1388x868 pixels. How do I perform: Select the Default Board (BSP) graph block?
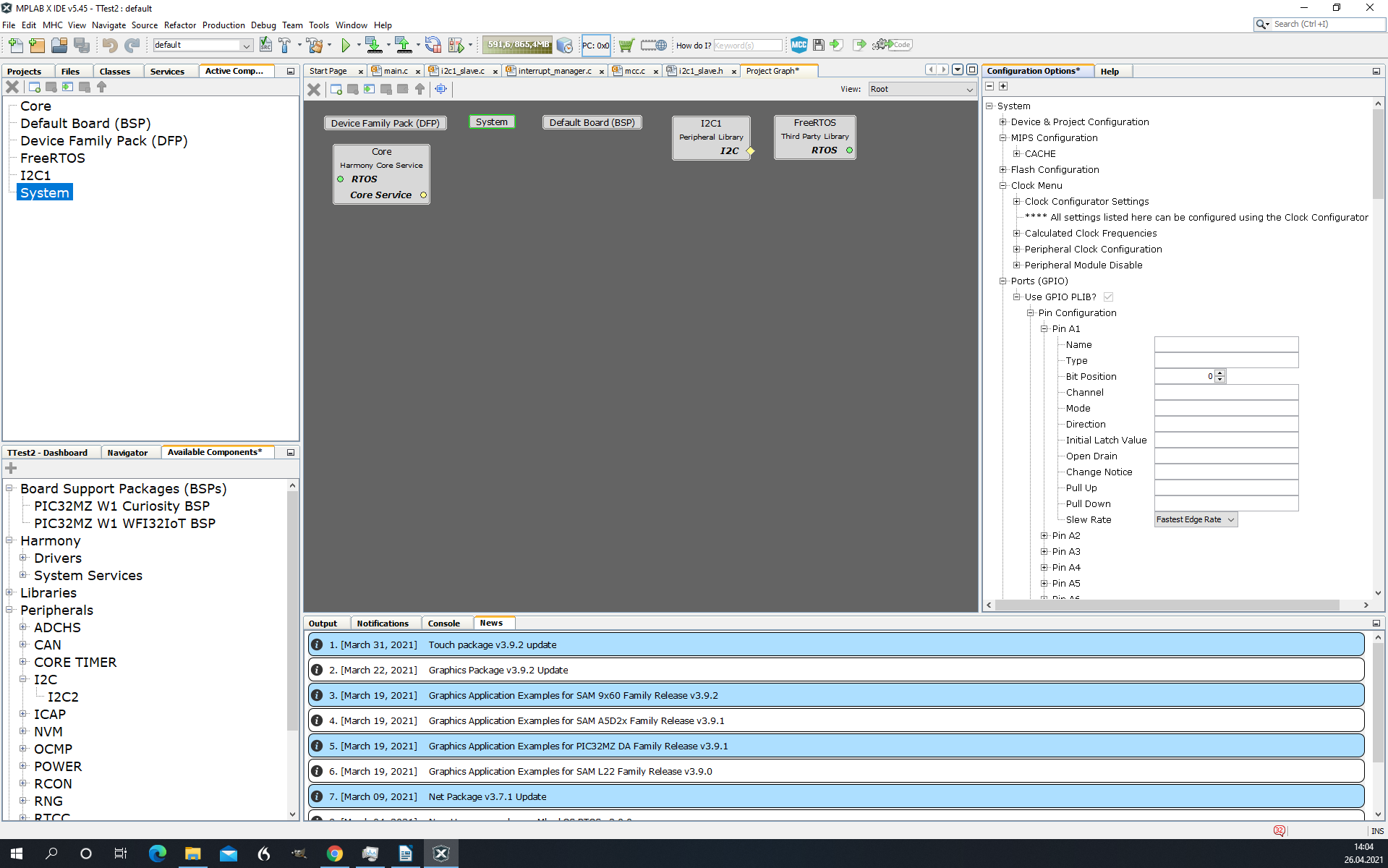click(x=592, y=122)
